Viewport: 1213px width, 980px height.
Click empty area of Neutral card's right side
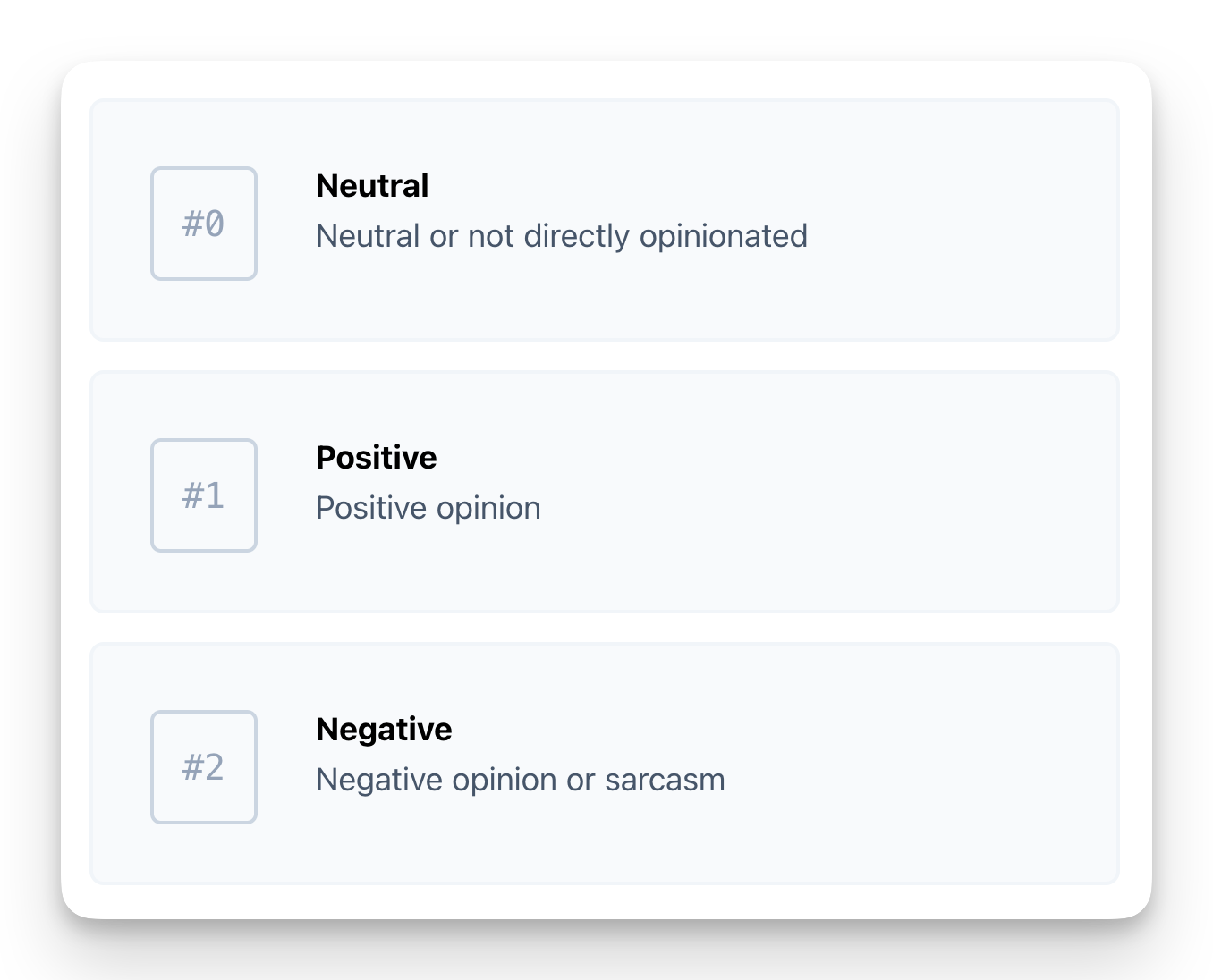pos(966,220)
